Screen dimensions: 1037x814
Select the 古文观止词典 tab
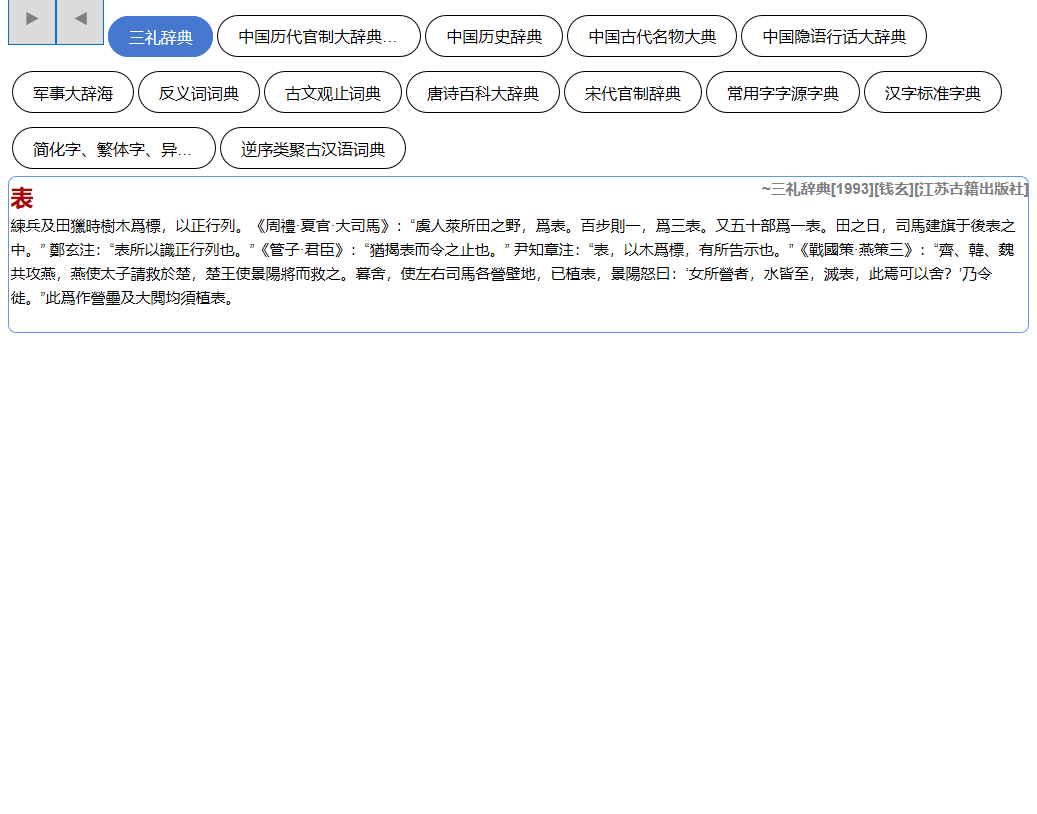(x=333, y=93)
